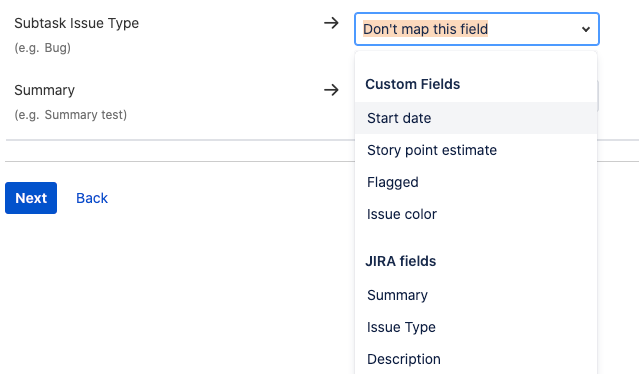This screenshot has height=374, width=639.
Task: Select Issue color in the dropdown list
Action: [476, 214]
